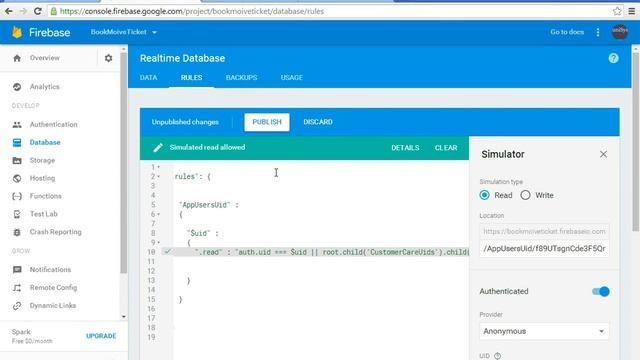Click the Database sidebar icon
The width and height of the screenshot is (640, 360).
tap(17, 142)
